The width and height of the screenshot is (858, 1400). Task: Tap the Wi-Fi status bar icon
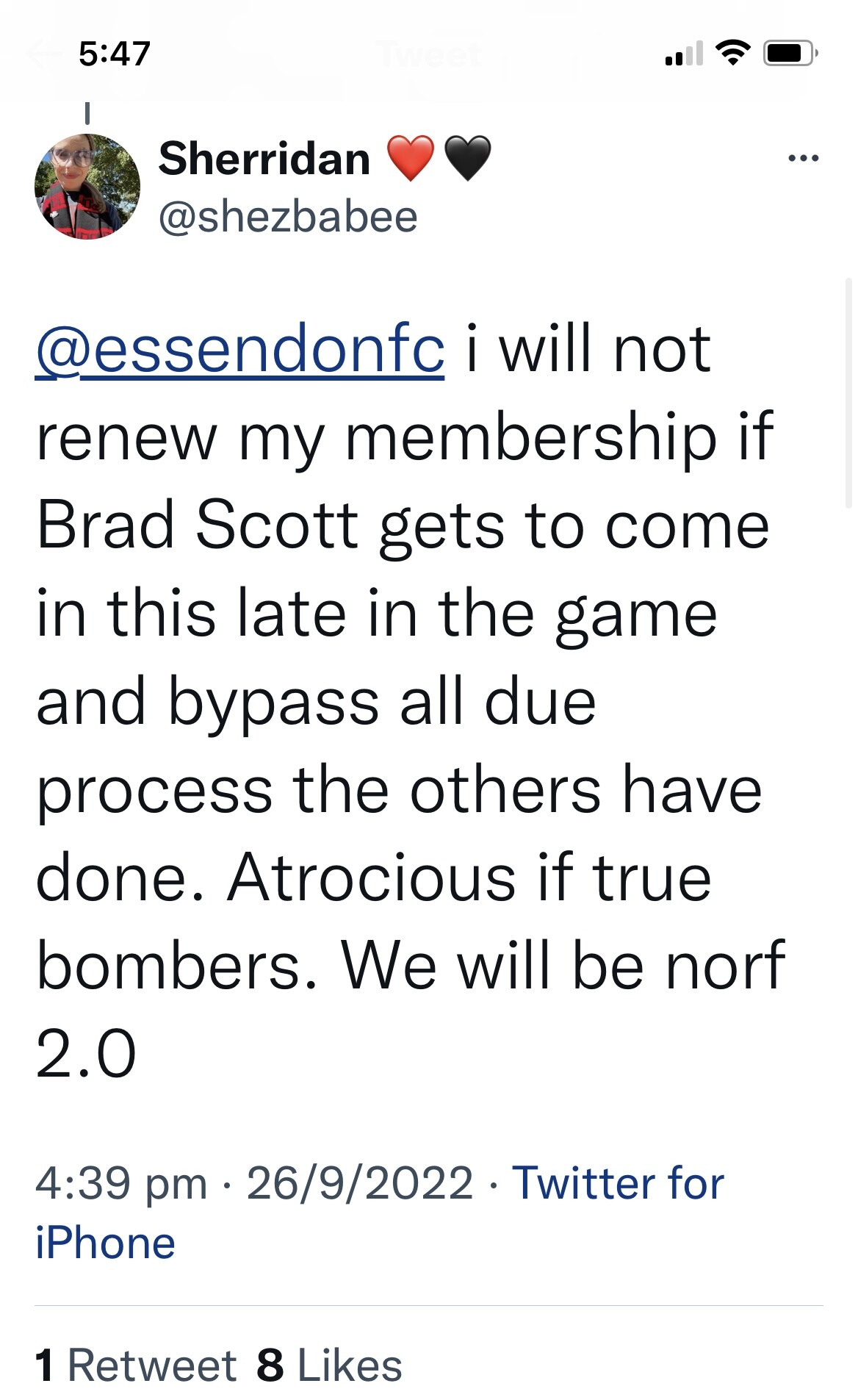click(732, 53)
